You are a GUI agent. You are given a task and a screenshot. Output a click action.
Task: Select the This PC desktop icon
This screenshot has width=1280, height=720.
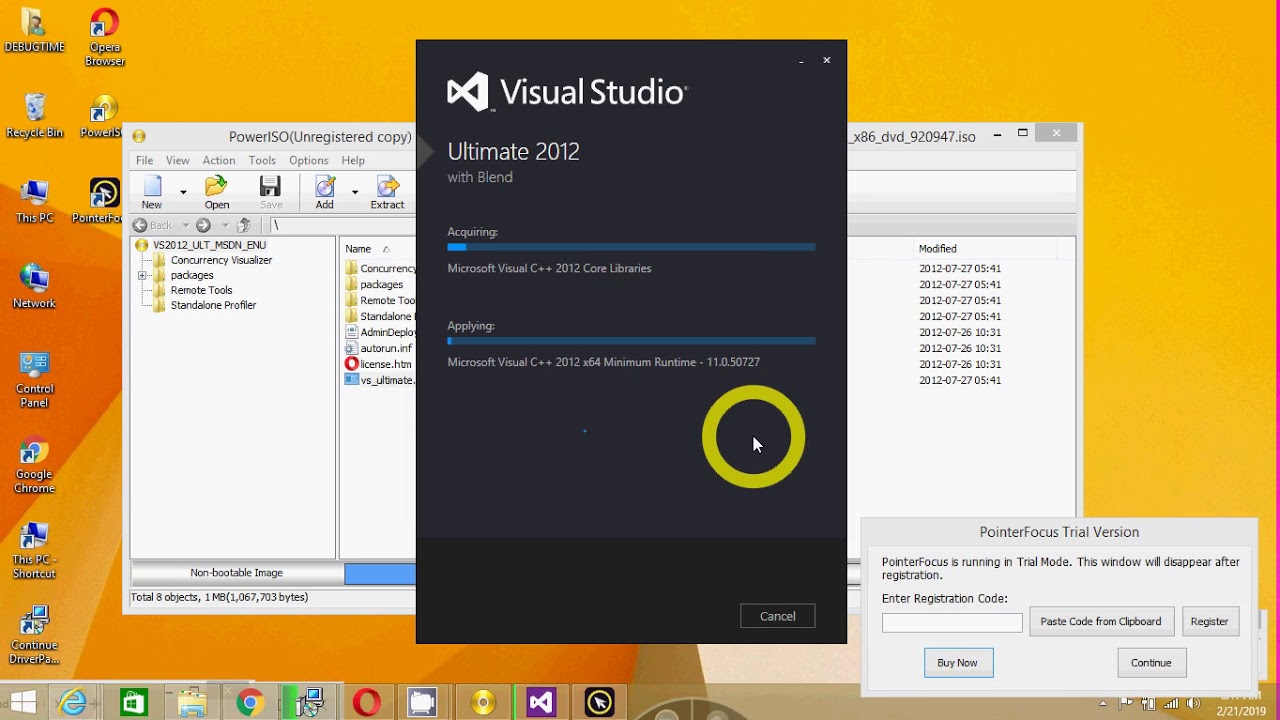pyautogui.click(x=34, y=201)
